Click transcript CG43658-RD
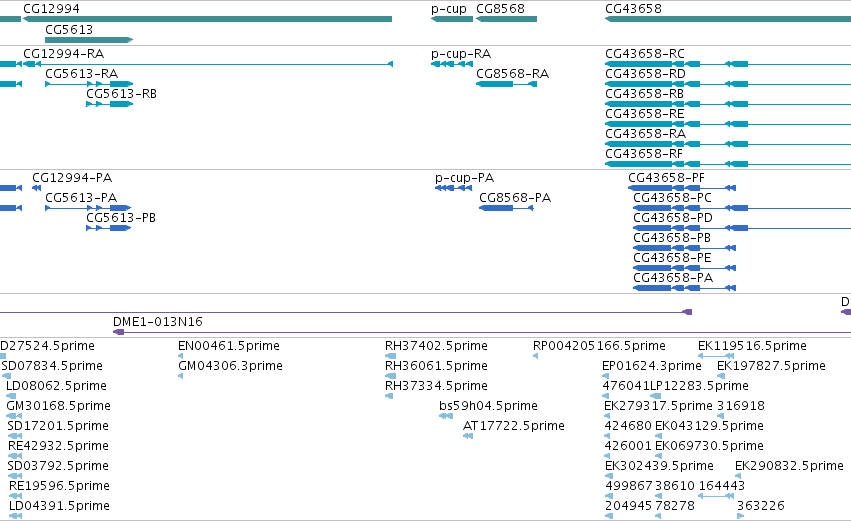Viewport: 851px width, 521px height. (x=645, y=74)
